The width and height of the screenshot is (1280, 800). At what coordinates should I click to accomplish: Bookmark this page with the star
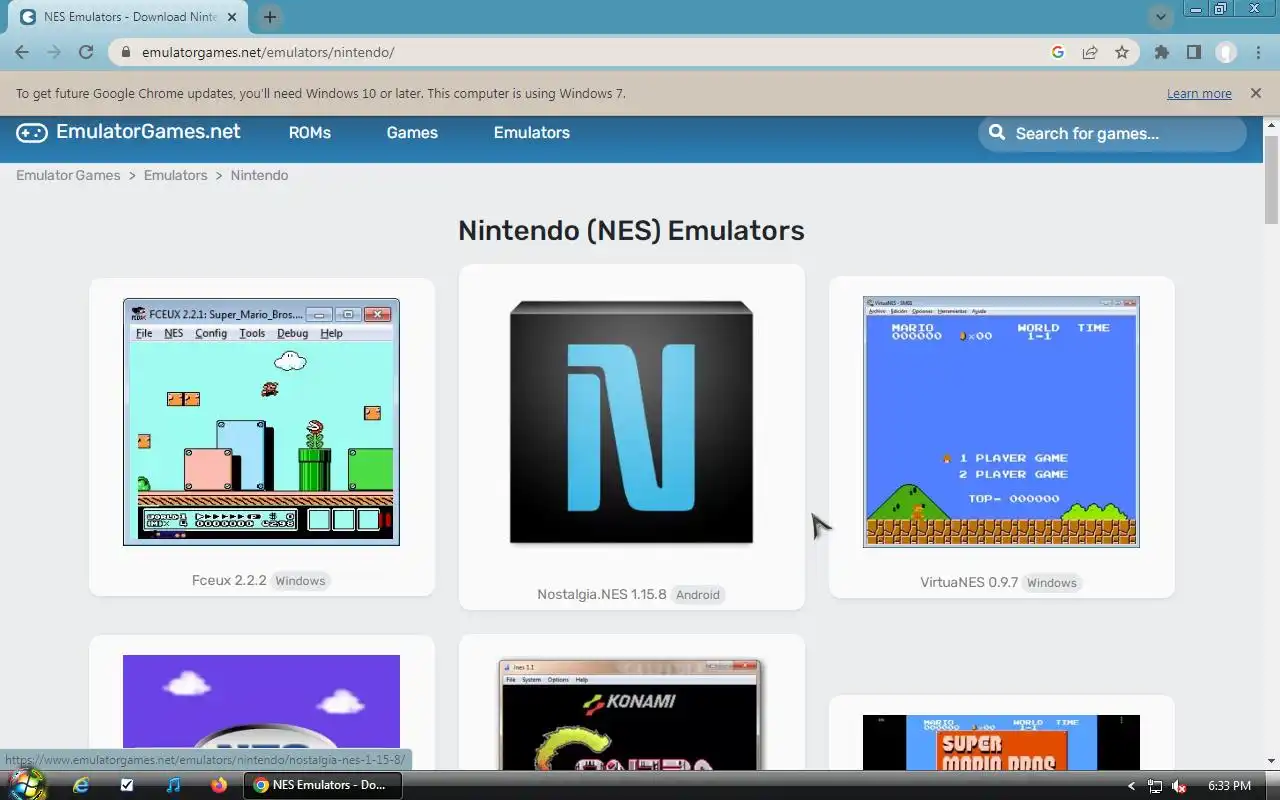1122,52
